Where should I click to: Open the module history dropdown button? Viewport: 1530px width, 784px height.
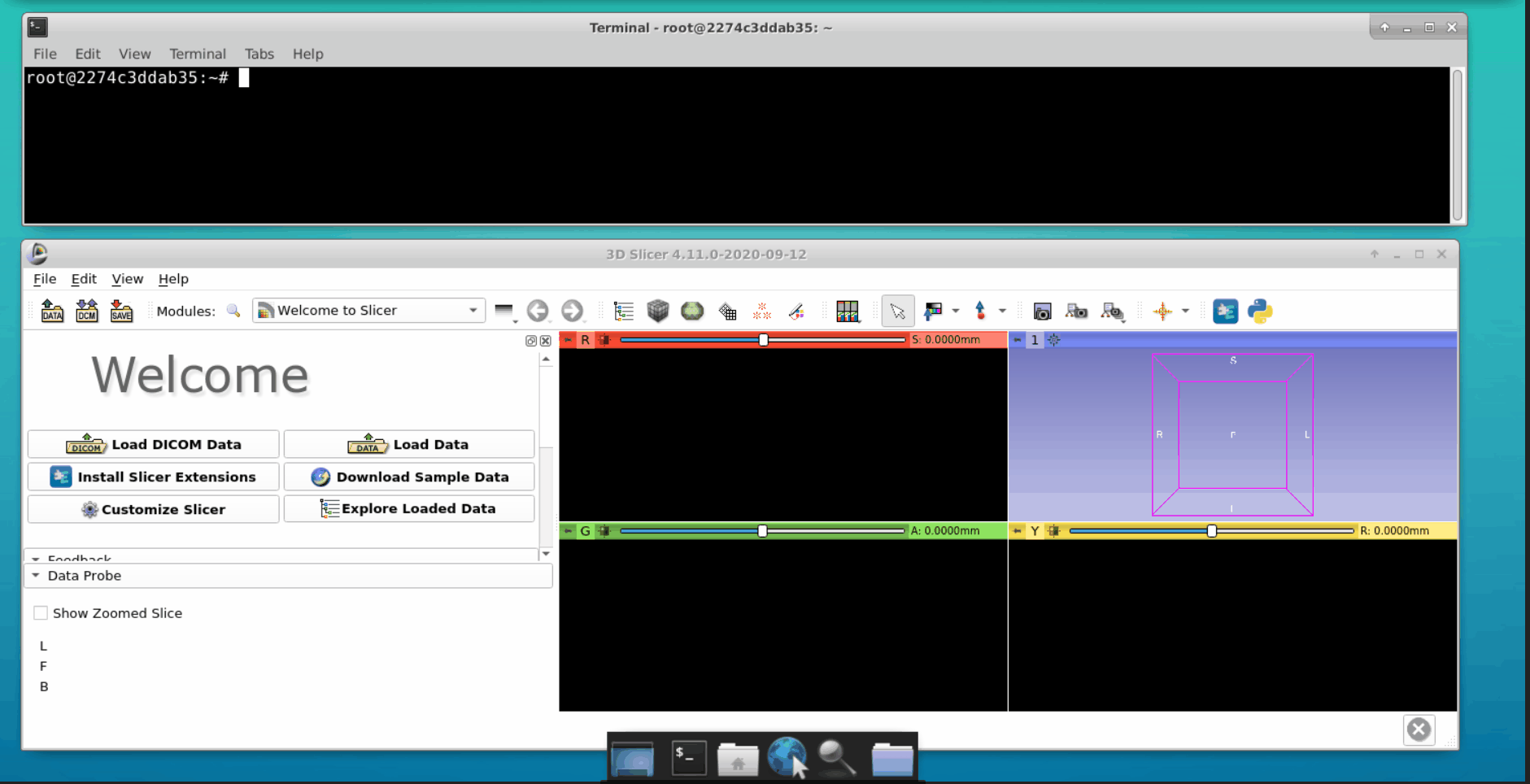505,311
